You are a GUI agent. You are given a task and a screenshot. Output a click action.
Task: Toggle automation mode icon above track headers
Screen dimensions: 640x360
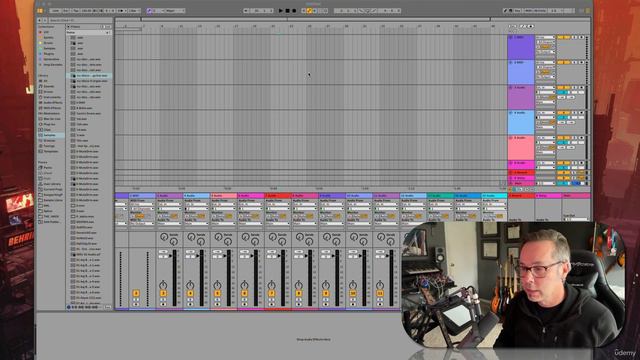523,27
